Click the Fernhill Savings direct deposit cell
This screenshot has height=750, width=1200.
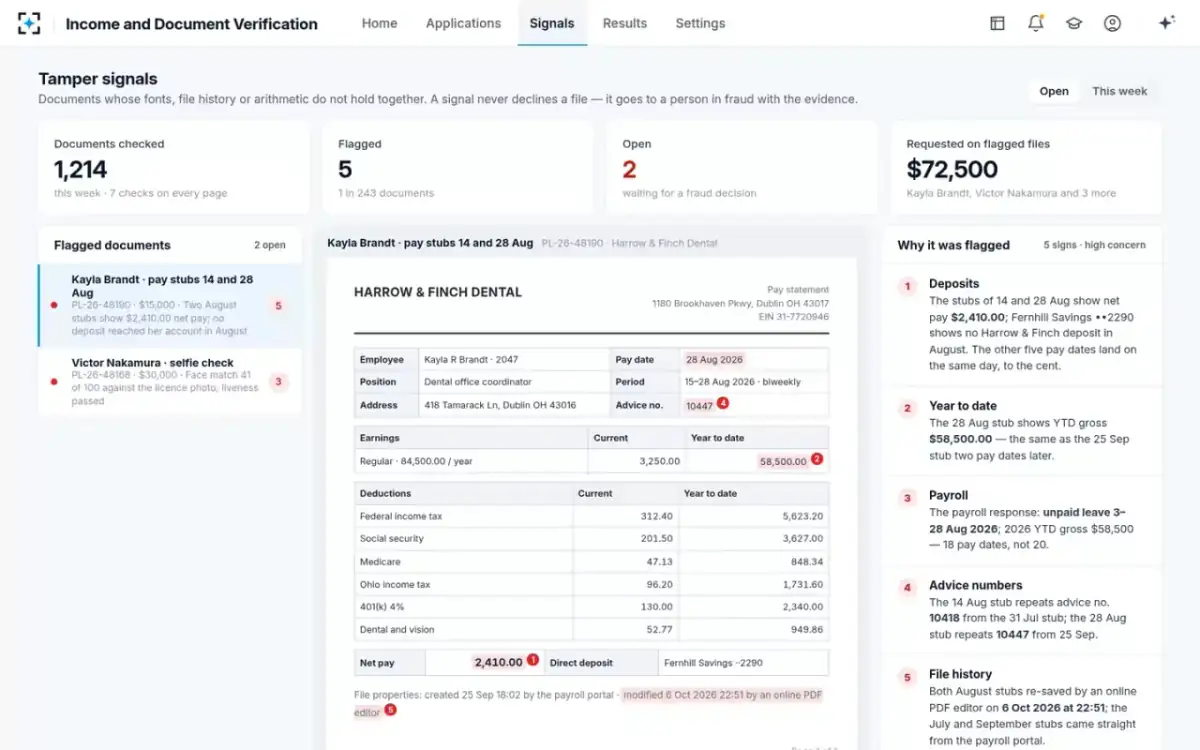coord(745,662)
